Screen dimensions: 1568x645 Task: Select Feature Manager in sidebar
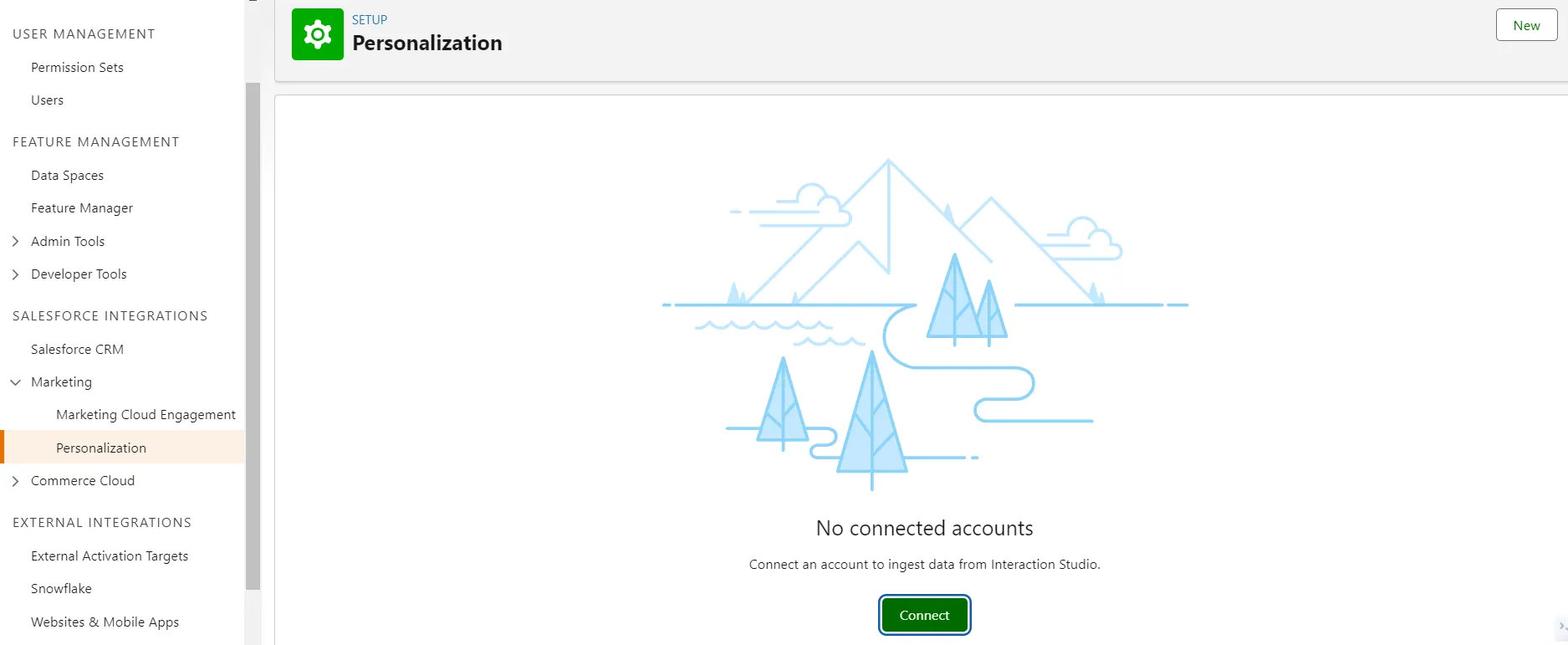pos(82,208)
